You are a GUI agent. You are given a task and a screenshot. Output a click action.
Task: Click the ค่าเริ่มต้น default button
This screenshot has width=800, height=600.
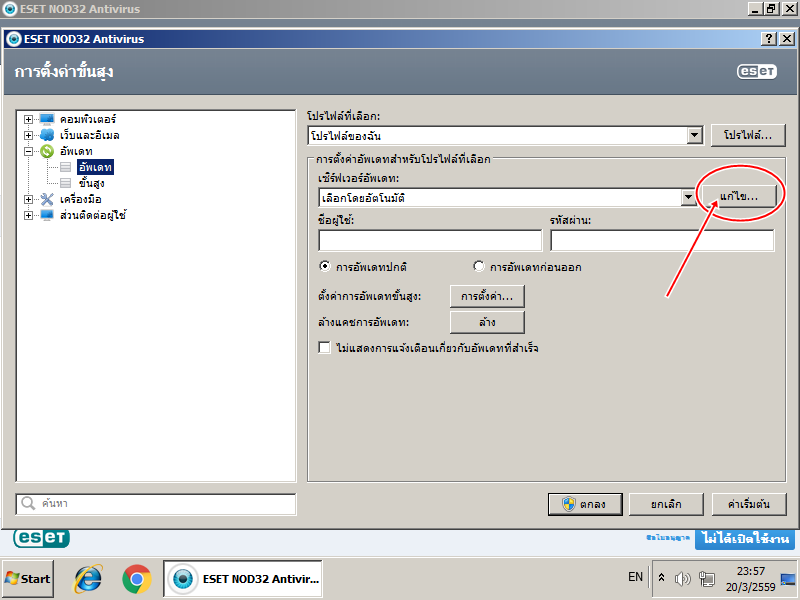748,504
